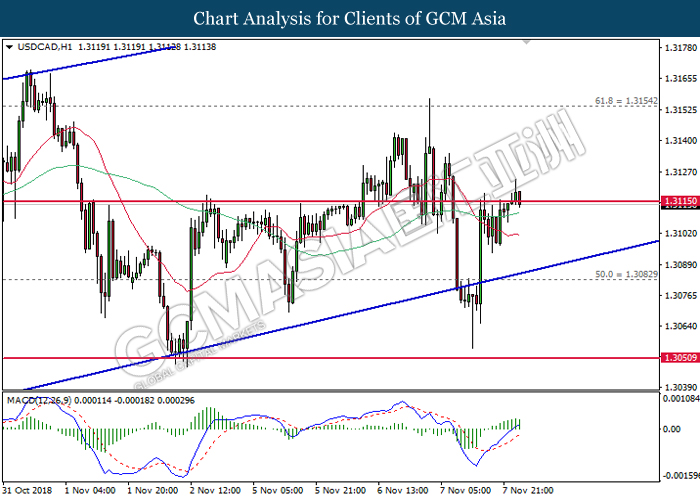Click the 7 Nov 21:00 time label
Image resolution: width=700 pixels, height=500 pixels.
[528, 490]
